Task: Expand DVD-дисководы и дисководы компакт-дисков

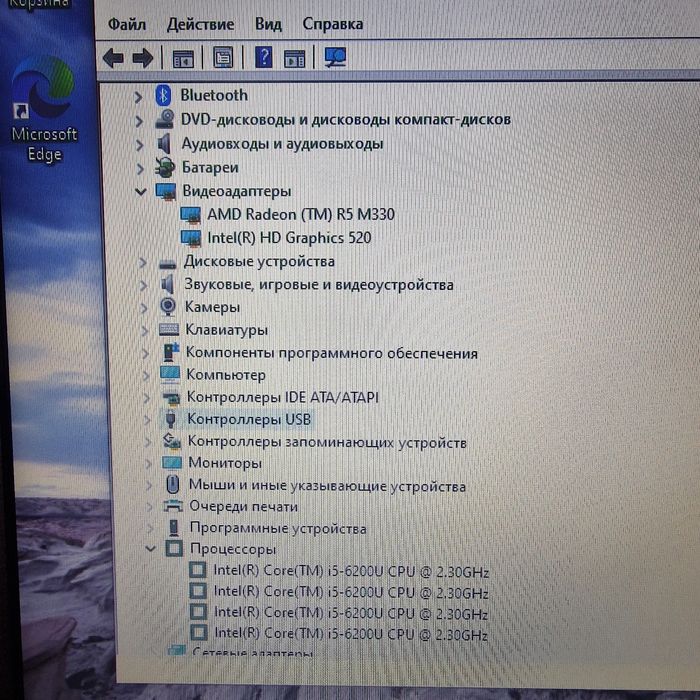Action: point(139,121)
